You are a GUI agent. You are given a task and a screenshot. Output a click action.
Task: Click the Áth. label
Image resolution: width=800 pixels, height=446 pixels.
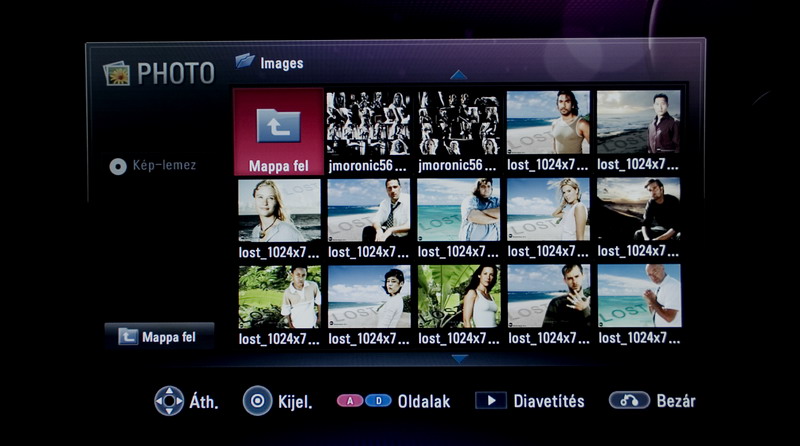204,402
